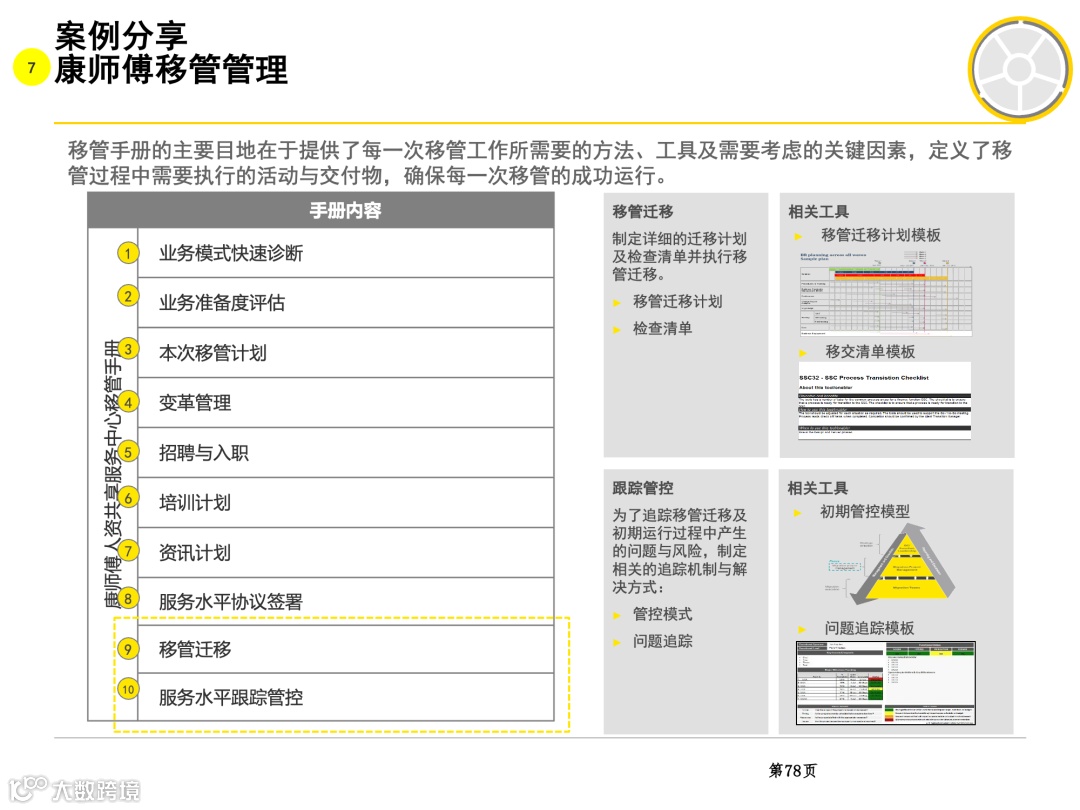Click the number 1 badge beside 业务模式快速诊断
The image size is (1080, 810).
coord(127,253)
